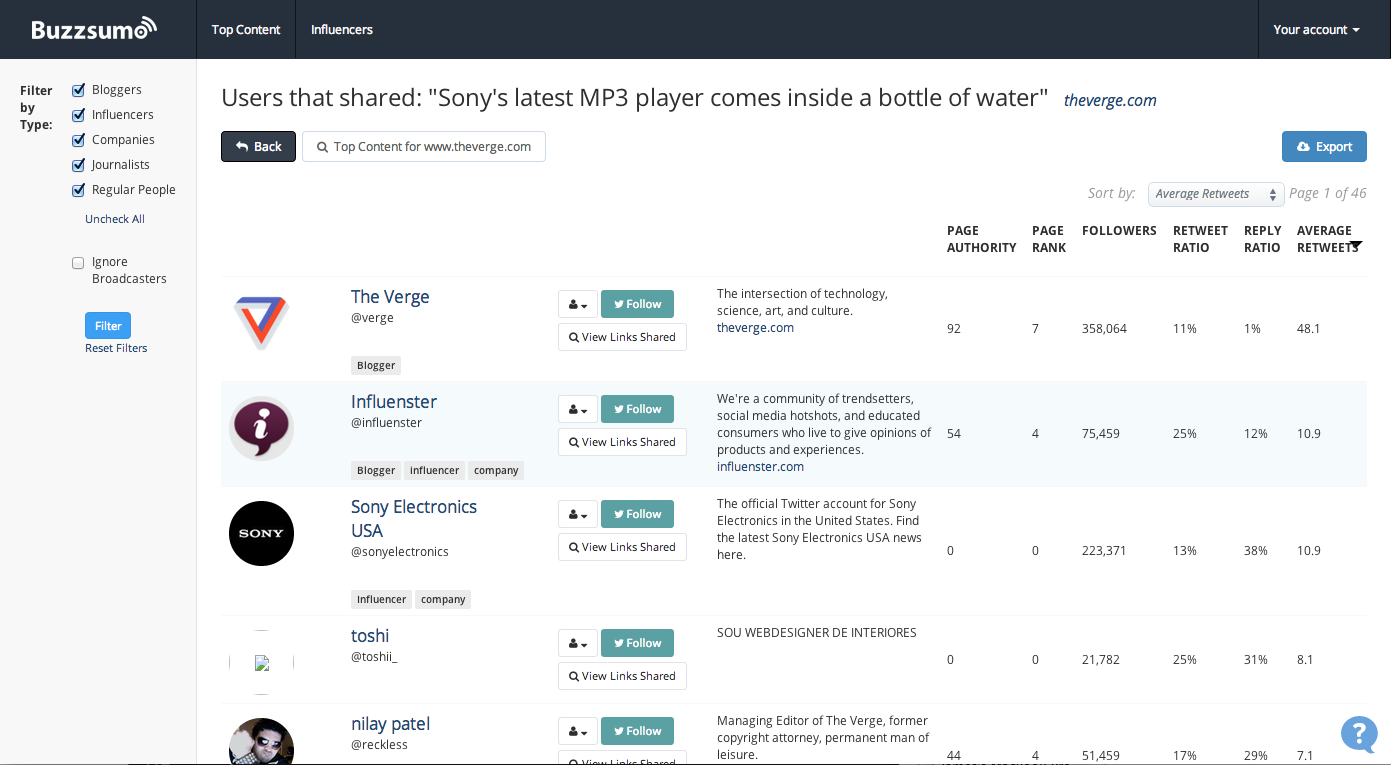This screenshot has width=1391, height=765.
Task: Click the Twitter bird icon on The Verge's Follow button
Action: pos(618,304)
